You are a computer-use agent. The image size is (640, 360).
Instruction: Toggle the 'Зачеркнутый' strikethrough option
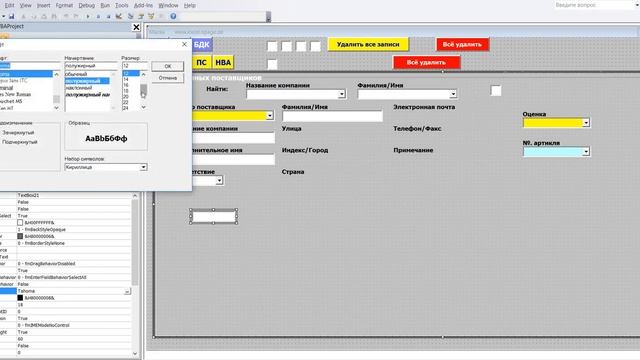18,133
